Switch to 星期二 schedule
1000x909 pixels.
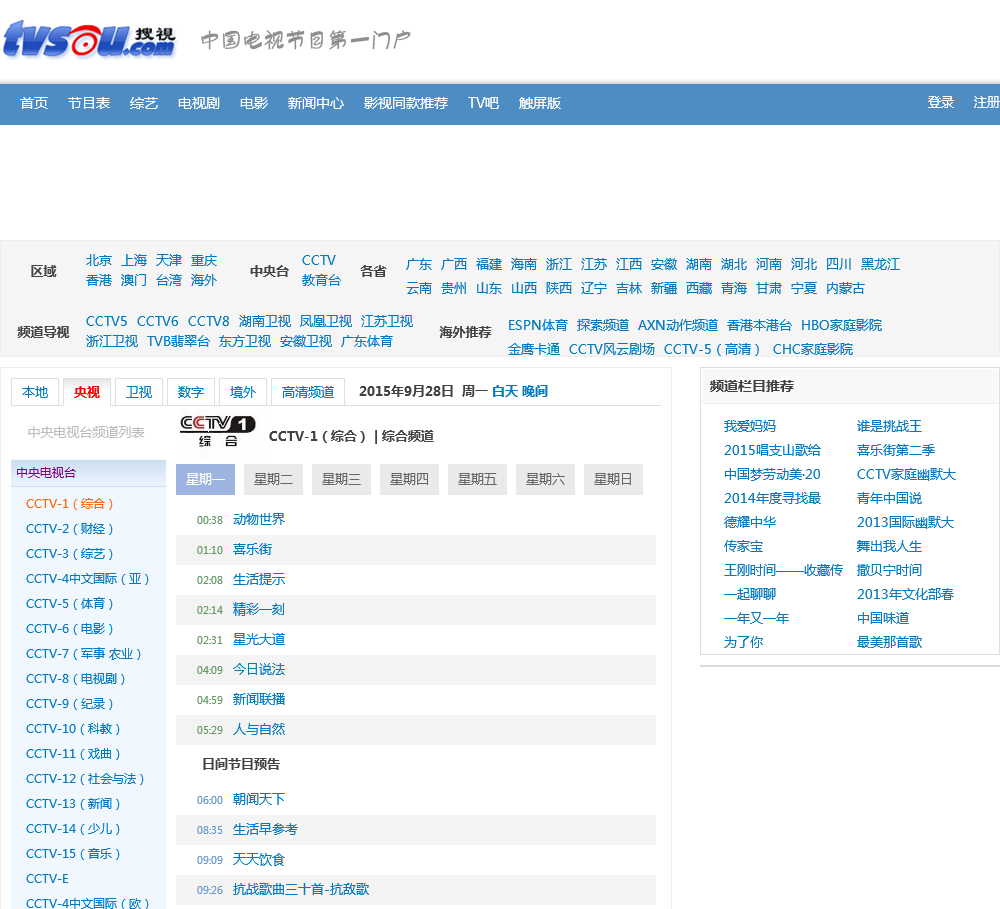point(274,479)
